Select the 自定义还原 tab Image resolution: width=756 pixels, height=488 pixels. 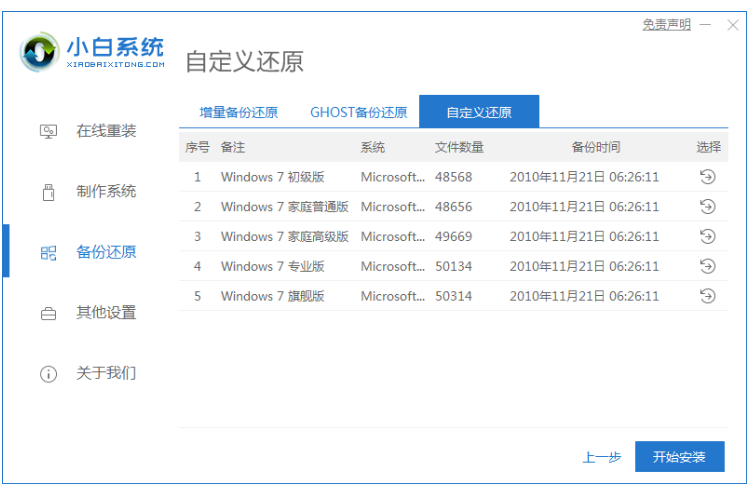479,112
